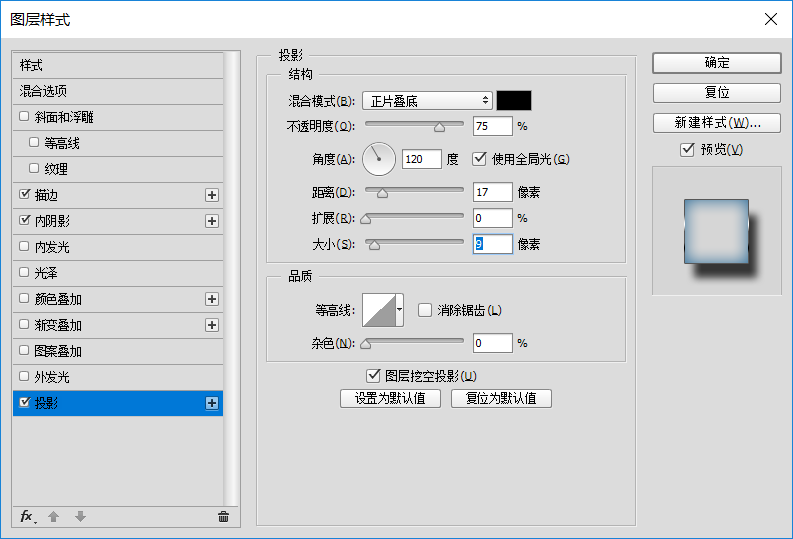This screenshot has width=793, height=539.
Task: Click the 新建样式(W)... button
Action: (717, 122)
